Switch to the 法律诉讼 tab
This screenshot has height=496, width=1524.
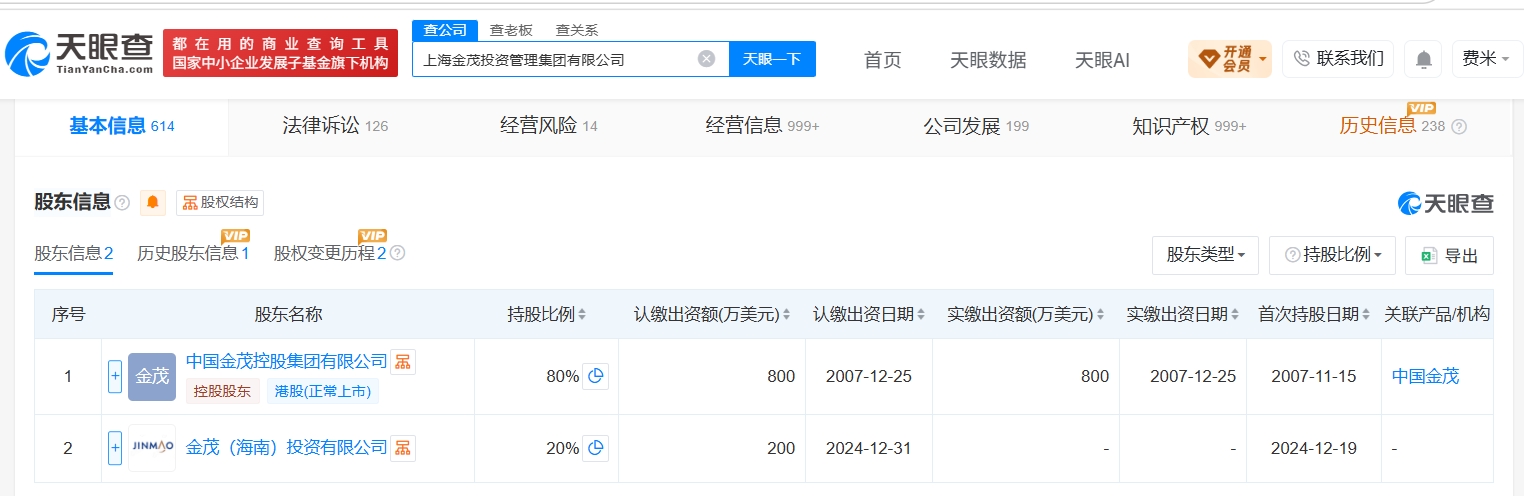[x=335, y=126]
